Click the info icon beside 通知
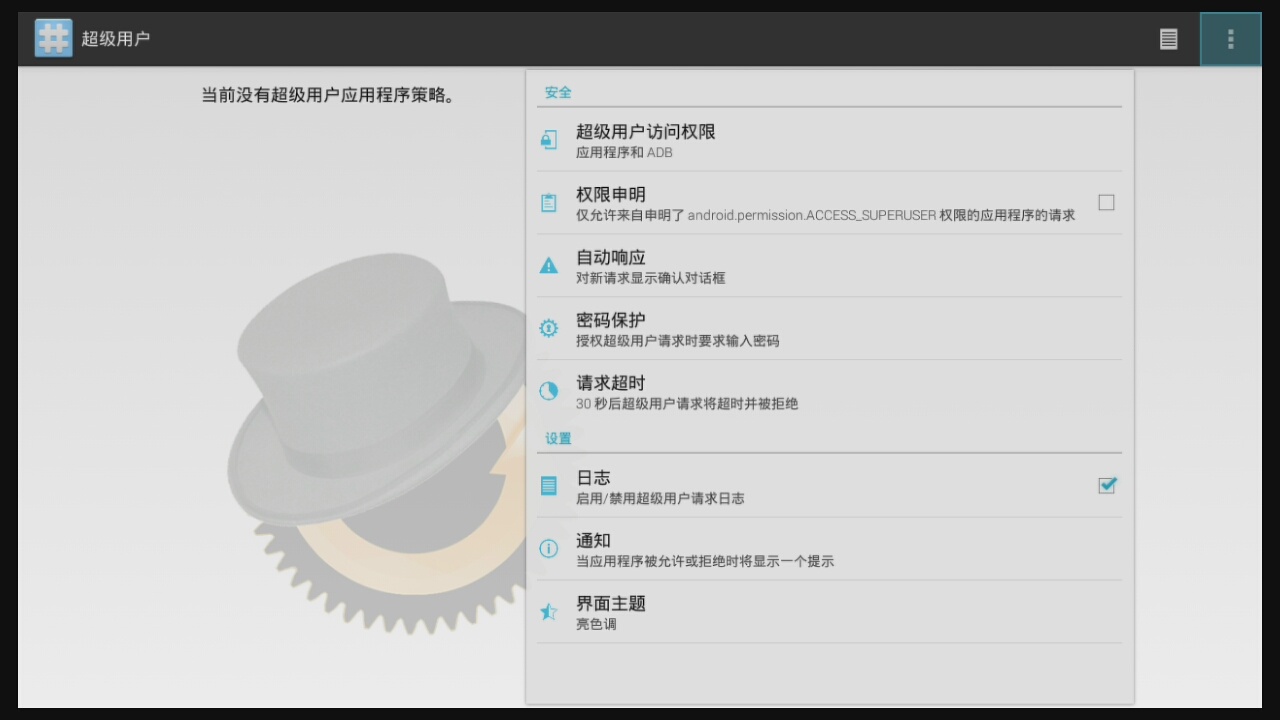The image size is (1280, 720). [548, 549]
